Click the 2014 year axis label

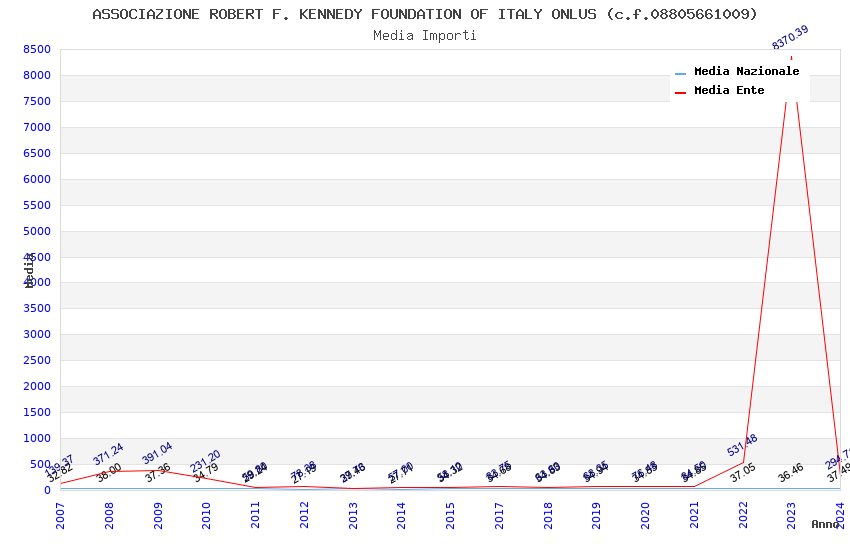[x=401, y=515]
